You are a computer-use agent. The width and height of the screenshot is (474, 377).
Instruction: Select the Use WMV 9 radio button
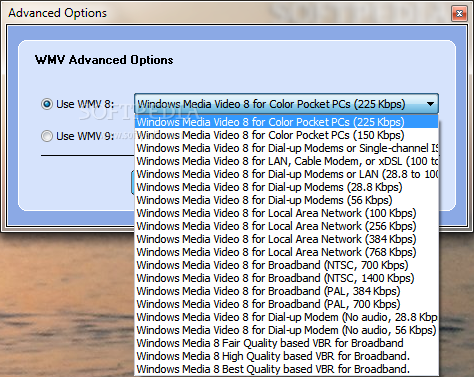point(47,136)
